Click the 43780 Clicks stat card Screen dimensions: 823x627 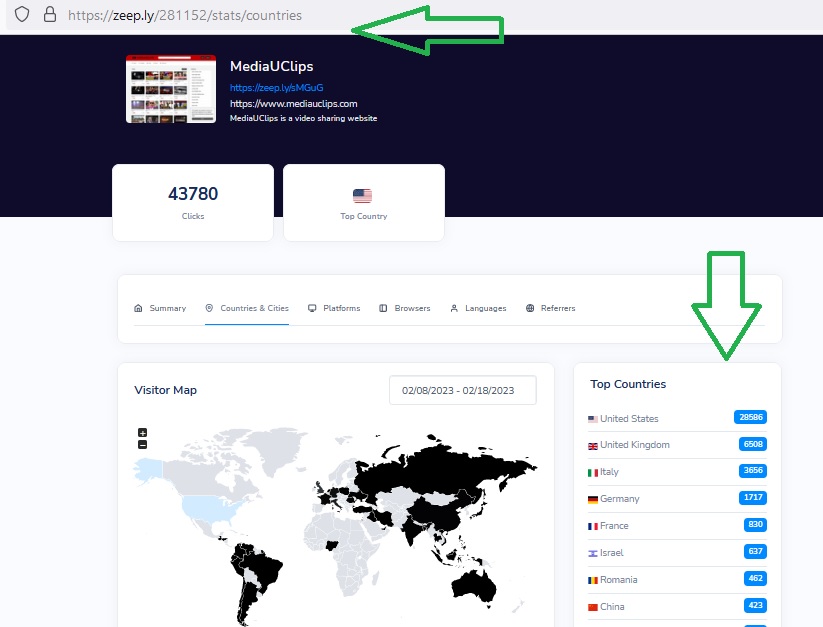click(x=193, y=202)
